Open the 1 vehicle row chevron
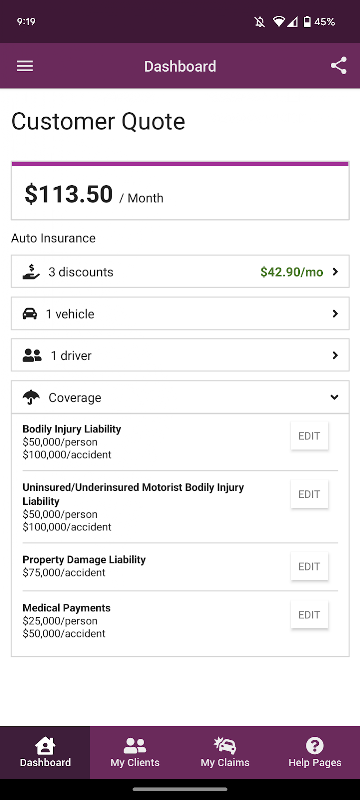 point(335,314)
